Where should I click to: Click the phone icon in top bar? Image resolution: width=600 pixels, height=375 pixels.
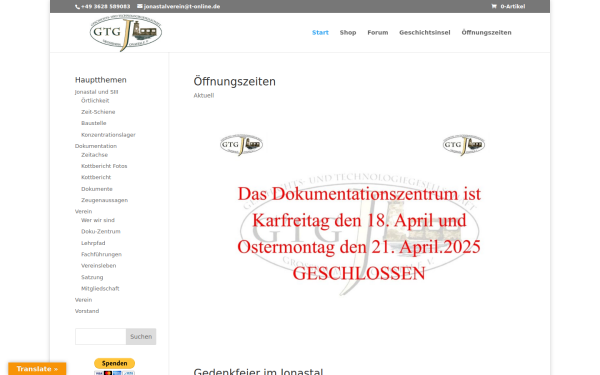point(77,7)
